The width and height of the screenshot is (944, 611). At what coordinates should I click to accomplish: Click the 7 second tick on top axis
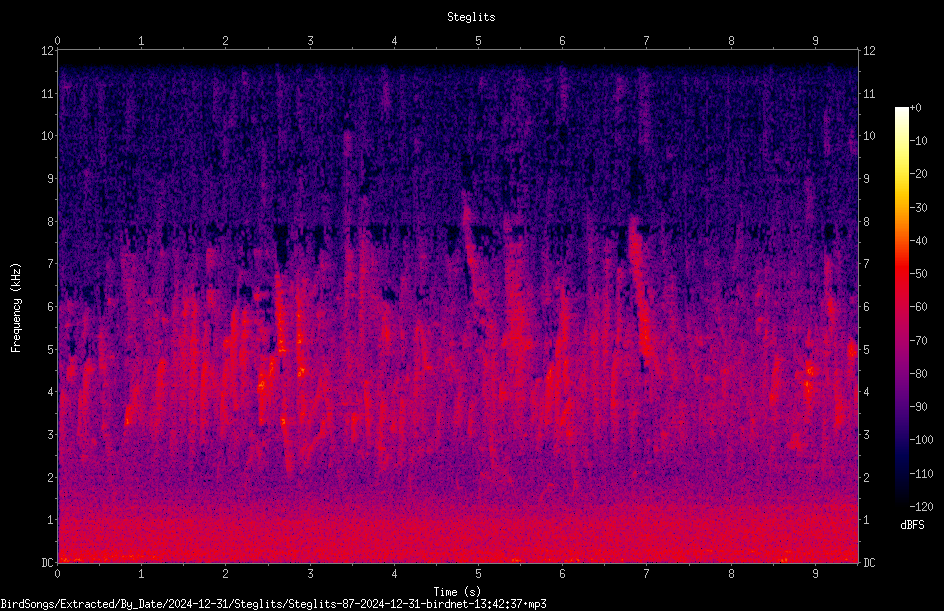tap(647, 40)
